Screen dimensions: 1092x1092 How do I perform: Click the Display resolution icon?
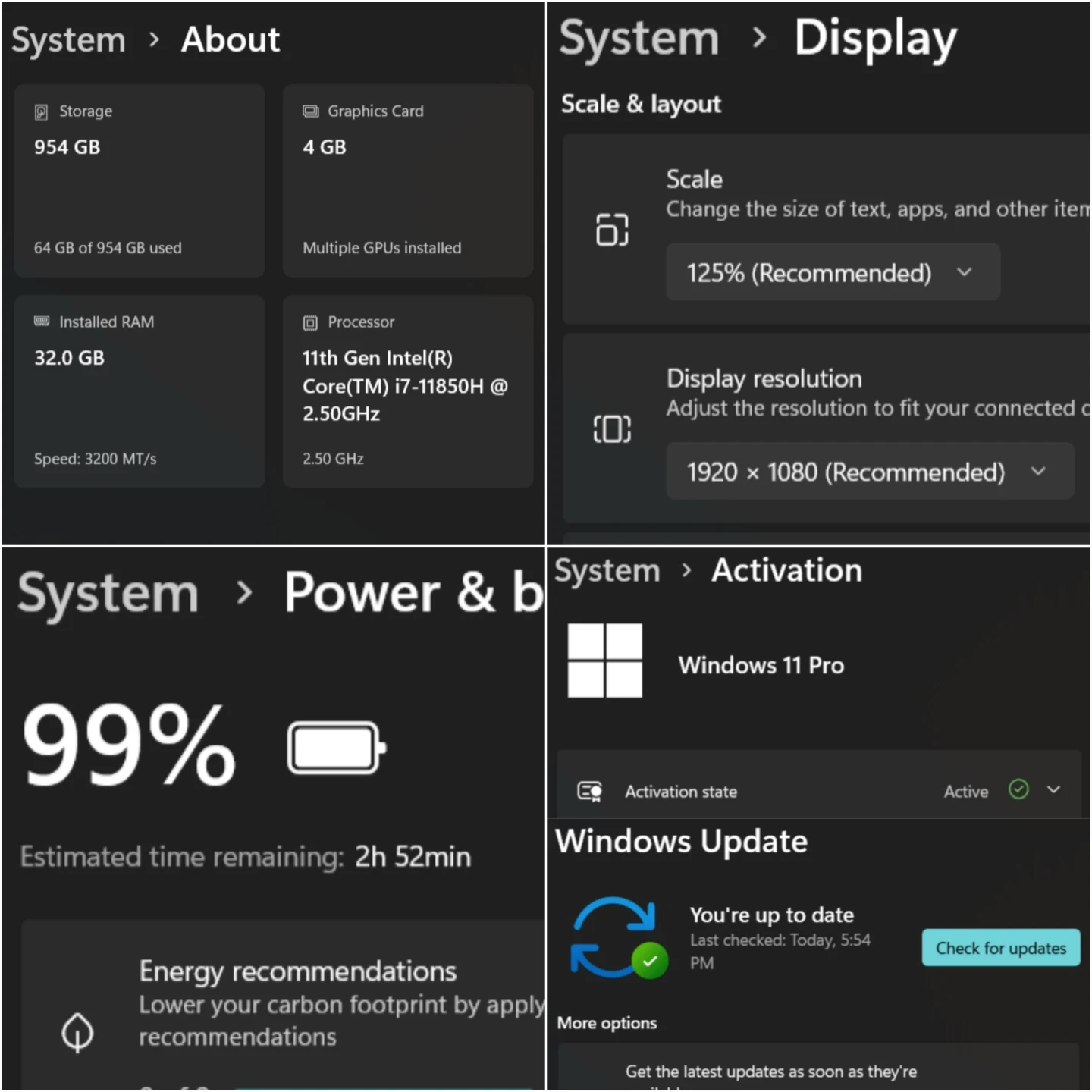(x=612, y=428)
